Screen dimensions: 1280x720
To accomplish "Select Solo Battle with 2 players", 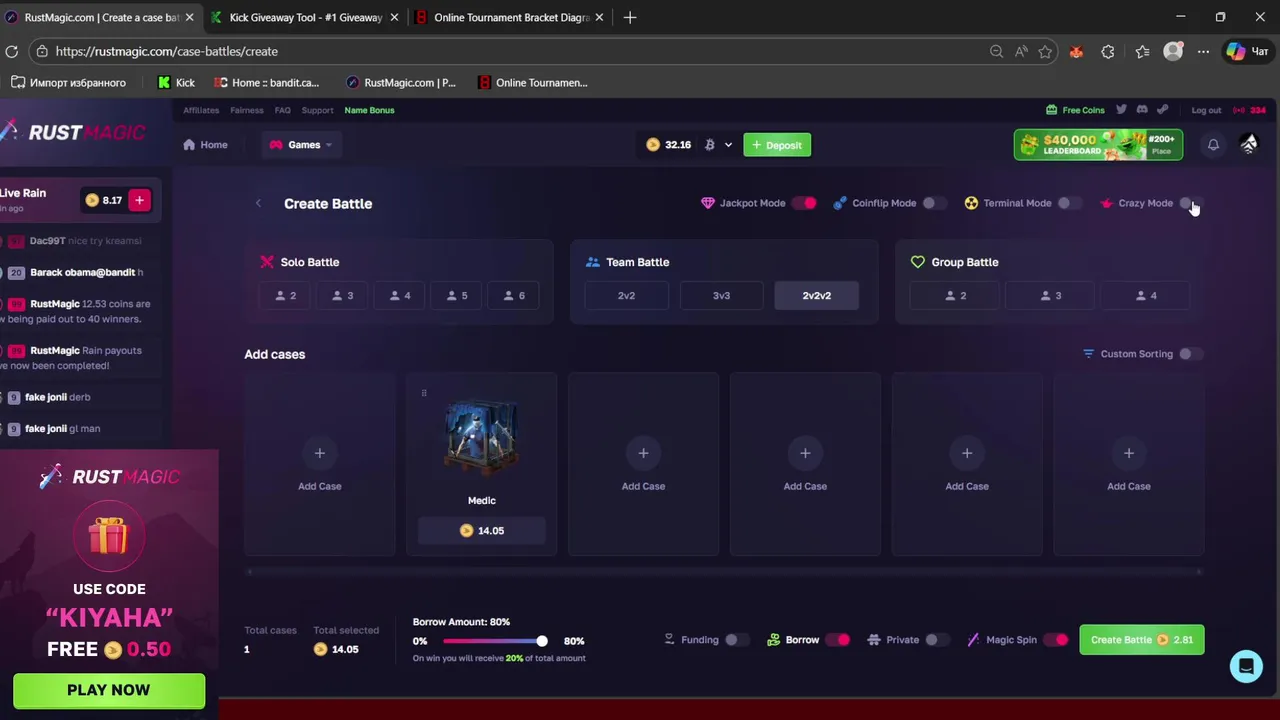I will coord(285,296).
